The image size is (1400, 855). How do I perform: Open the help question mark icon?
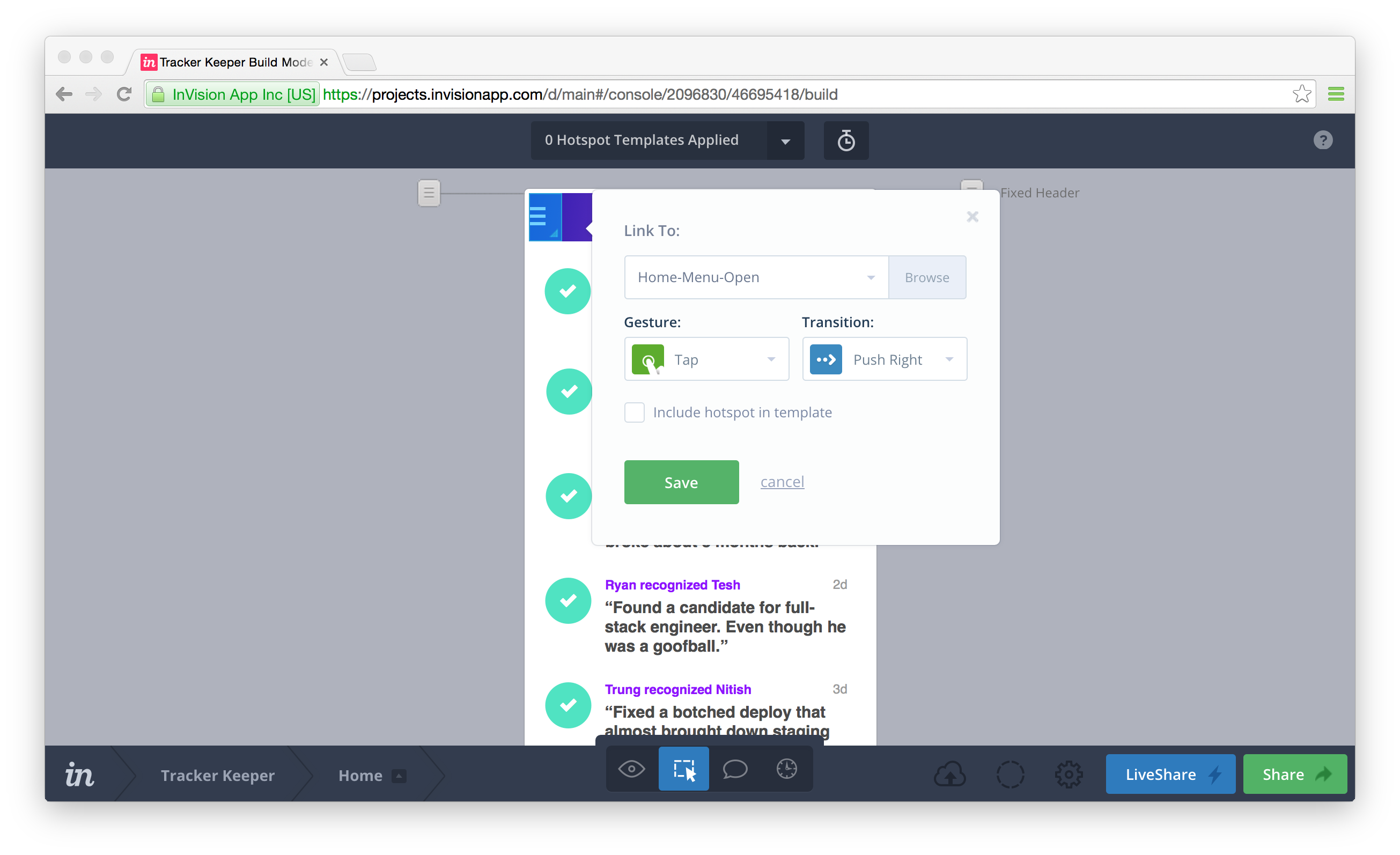1323,141
